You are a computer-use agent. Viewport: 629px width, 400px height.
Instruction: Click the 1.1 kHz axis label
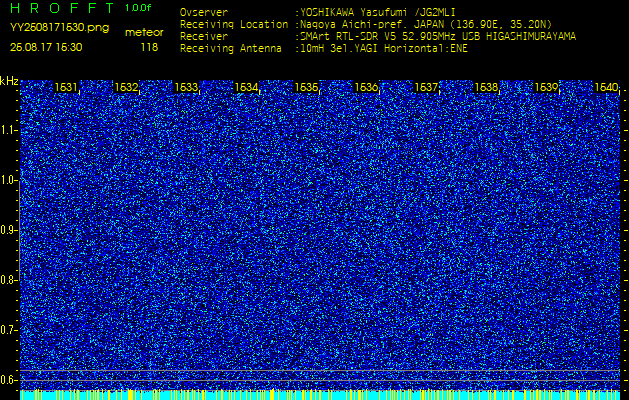7,130
